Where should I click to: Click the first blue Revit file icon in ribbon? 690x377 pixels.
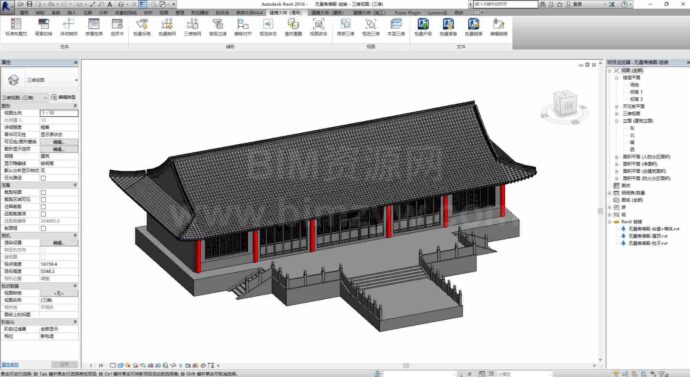[423, 24]
